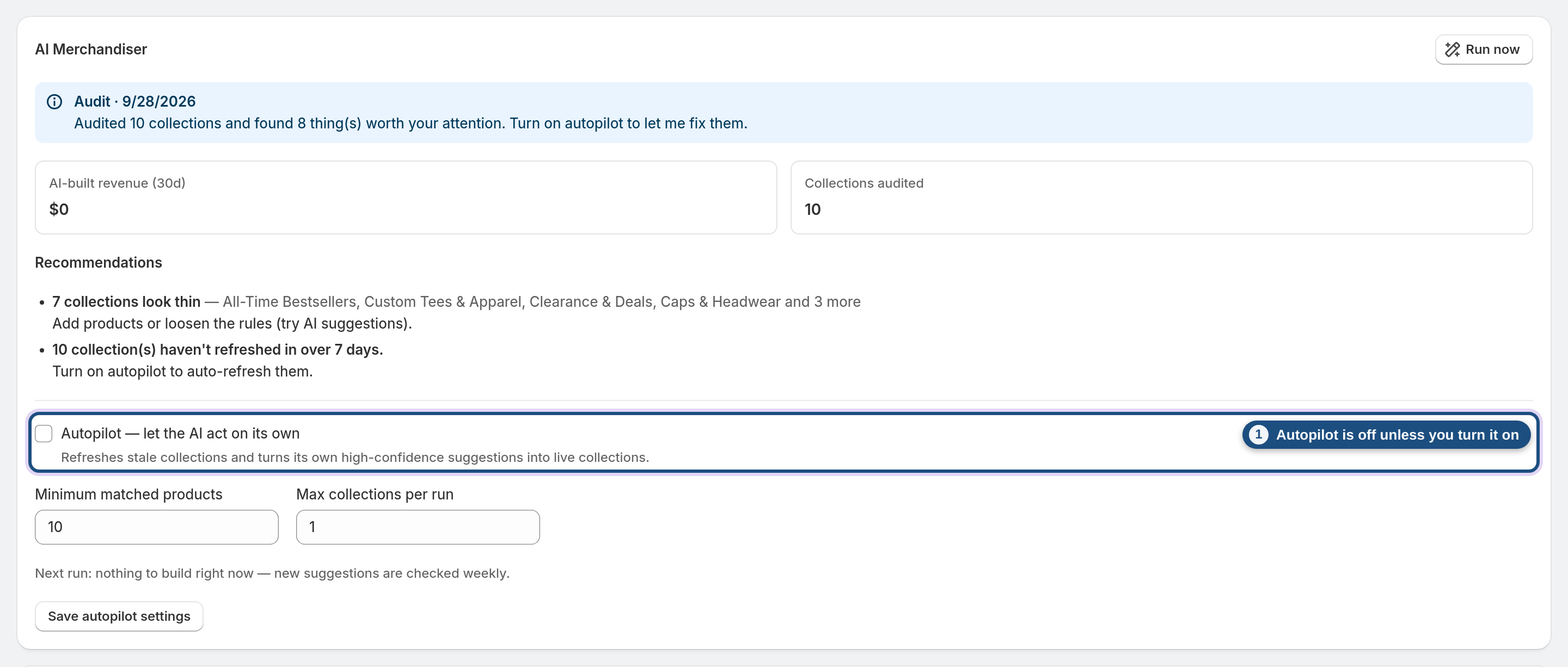Click the audit info circle icon
The image size is (1568, 667).
(54, 102)
